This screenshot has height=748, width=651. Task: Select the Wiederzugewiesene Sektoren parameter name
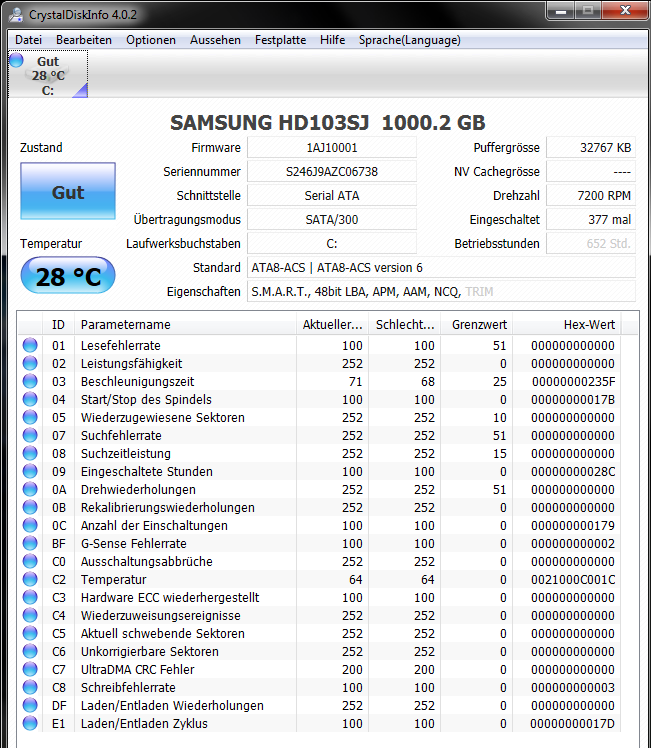click(163, 417)
